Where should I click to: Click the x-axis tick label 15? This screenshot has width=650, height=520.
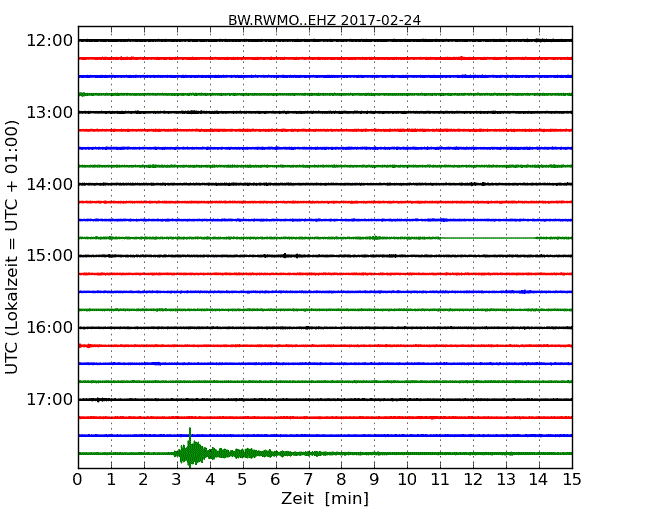(x=572, y=480)
